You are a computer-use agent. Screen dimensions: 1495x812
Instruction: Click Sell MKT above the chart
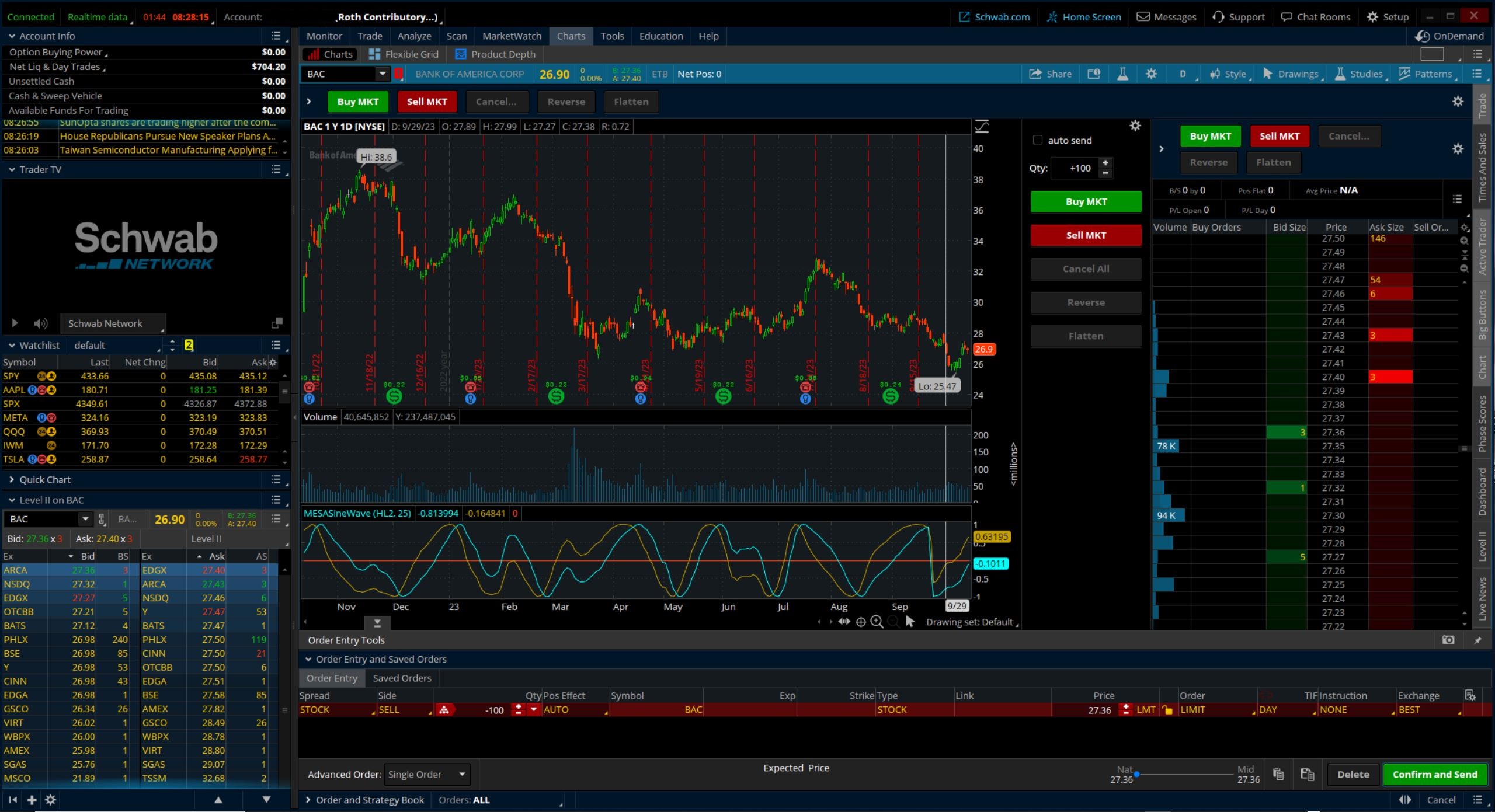pos(427,102)
